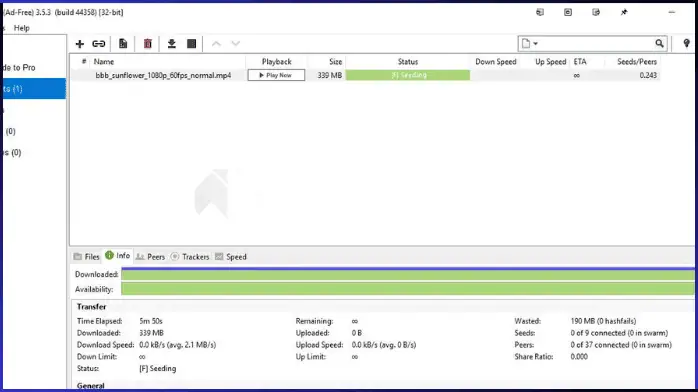Sort by the Name column header
This screenshot has width=698, height=392.
(104, 62)
